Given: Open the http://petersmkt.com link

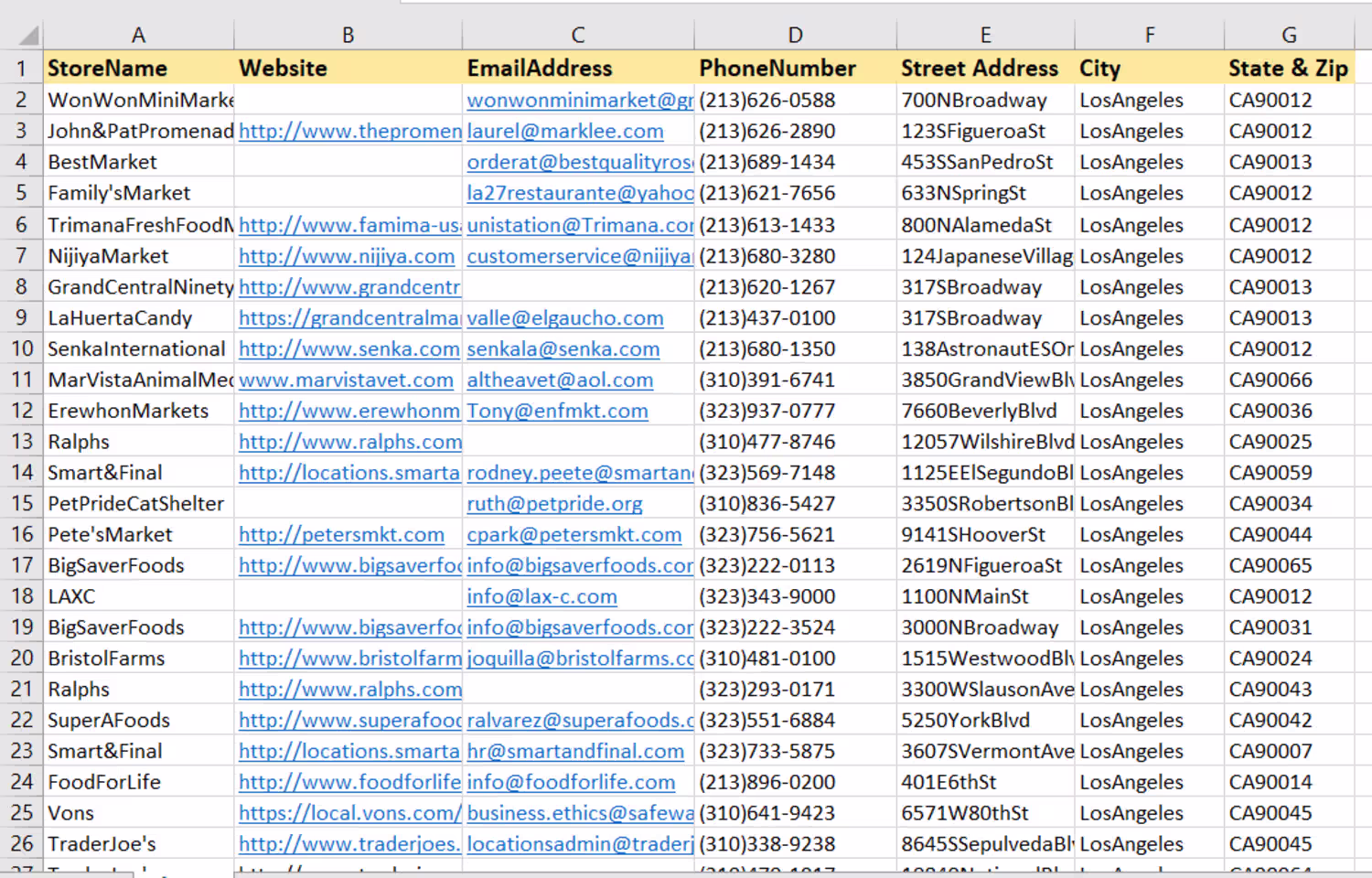Looking at the screenshot, I should 341,535.
